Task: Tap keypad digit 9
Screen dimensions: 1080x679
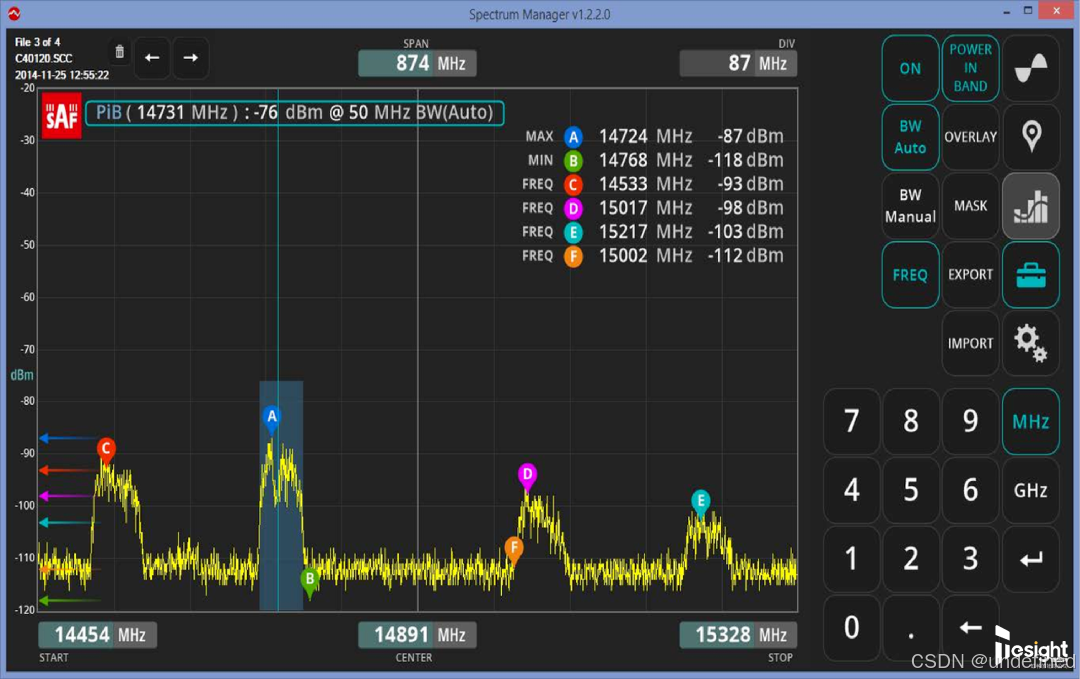Action: pos(970,421)
